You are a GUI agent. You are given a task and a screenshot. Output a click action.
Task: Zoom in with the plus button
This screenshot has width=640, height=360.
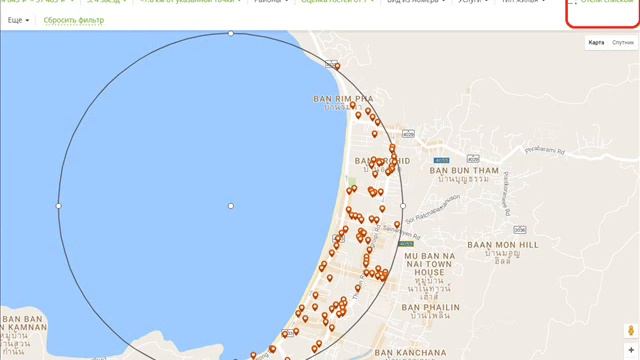click(631, 350)
